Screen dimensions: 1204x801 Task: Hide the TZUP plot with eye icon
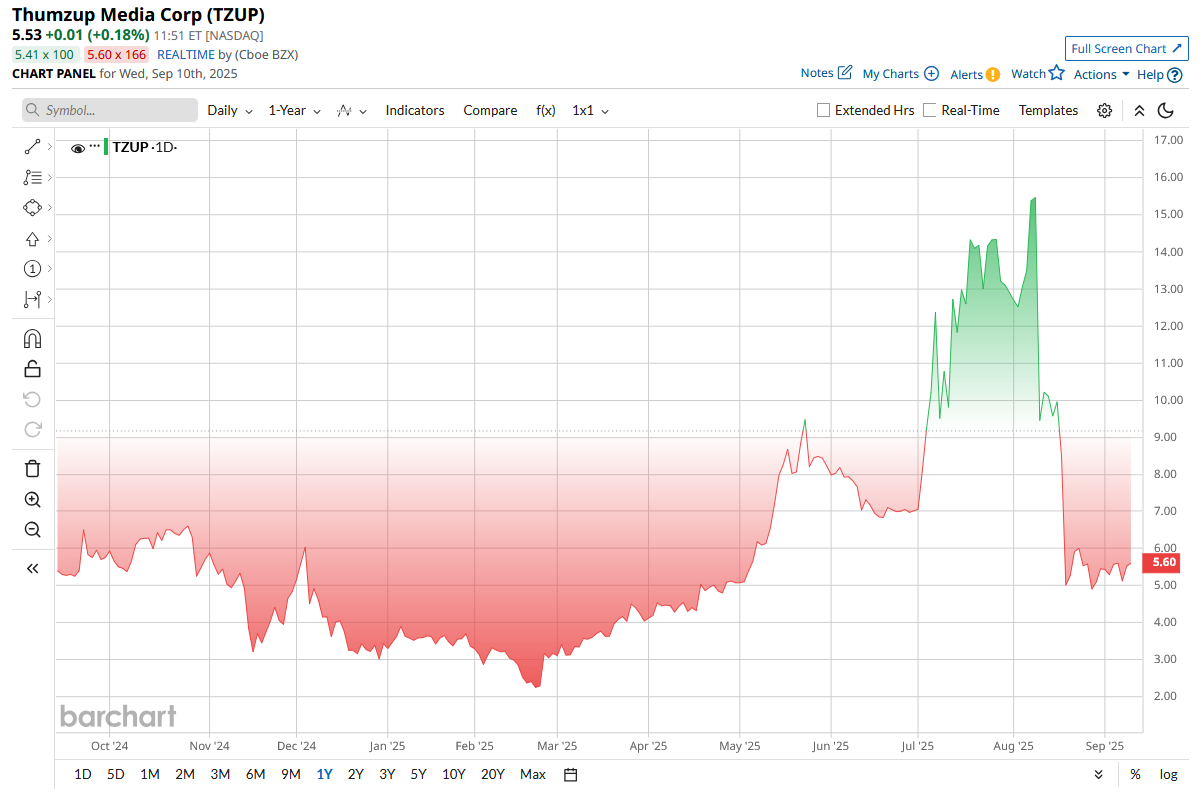78,148
